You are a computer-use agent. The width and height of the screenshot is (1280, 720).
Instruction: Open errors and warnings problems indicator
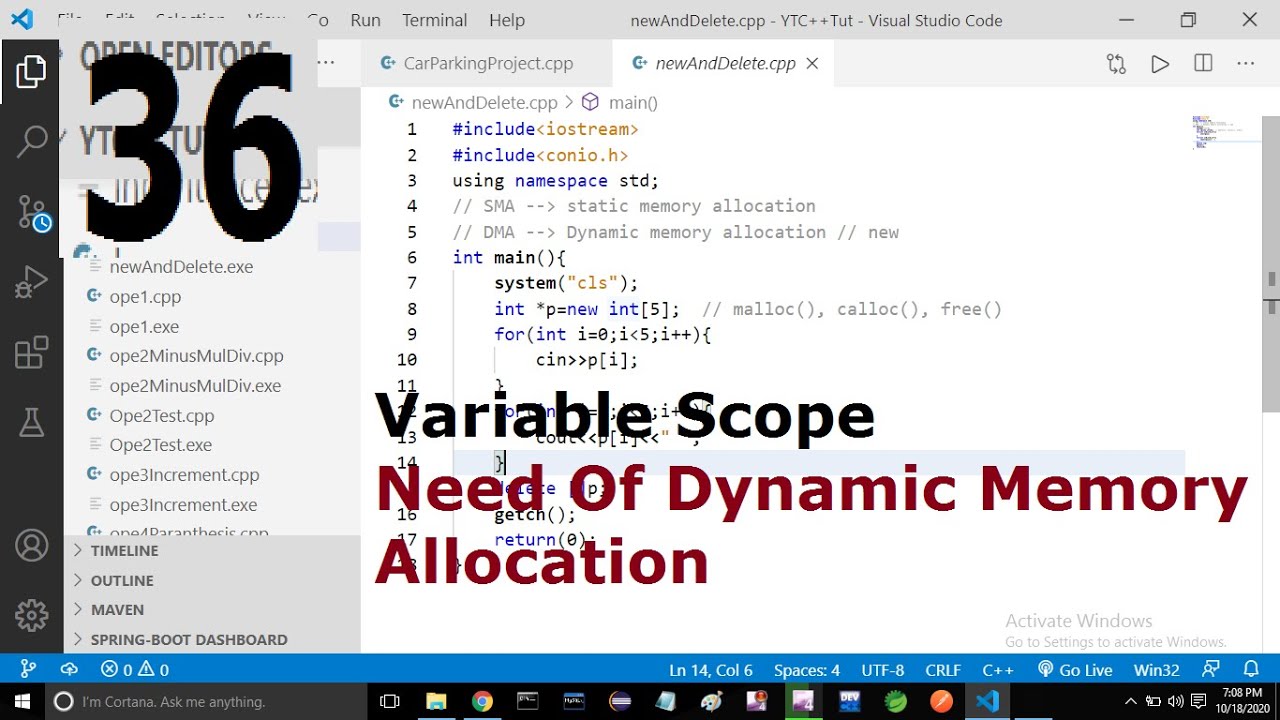[135, 669]
